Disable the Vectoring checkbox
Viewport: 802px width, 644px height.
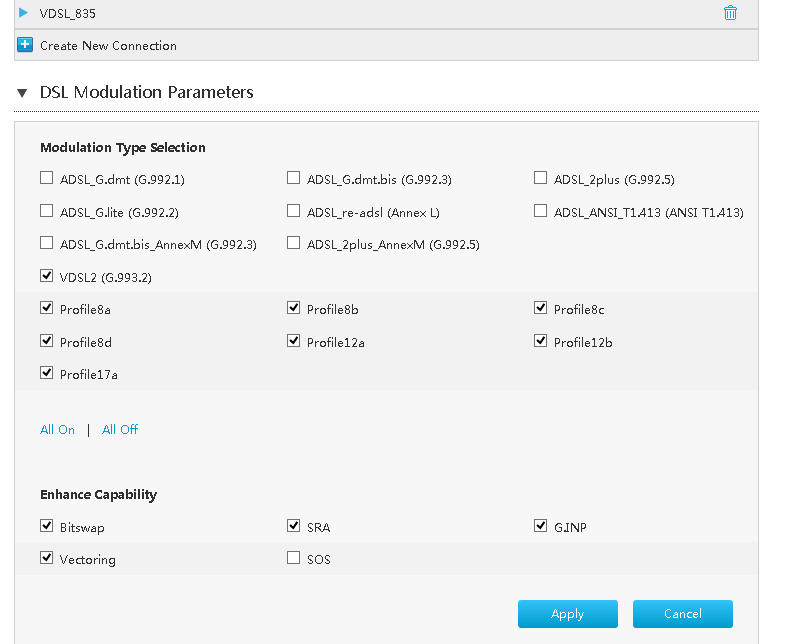(x=46, y=558)
